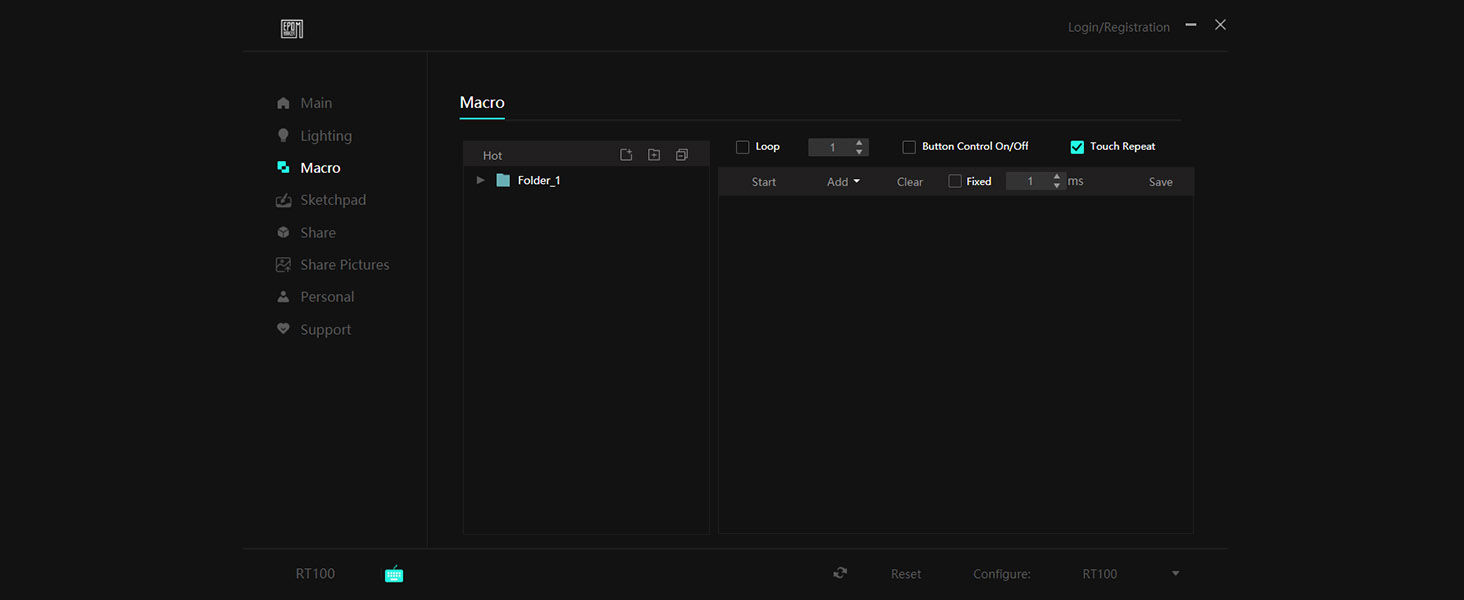Open the Share Pictures section
The image size is (1464, 600).
click(x=344, y=265)
